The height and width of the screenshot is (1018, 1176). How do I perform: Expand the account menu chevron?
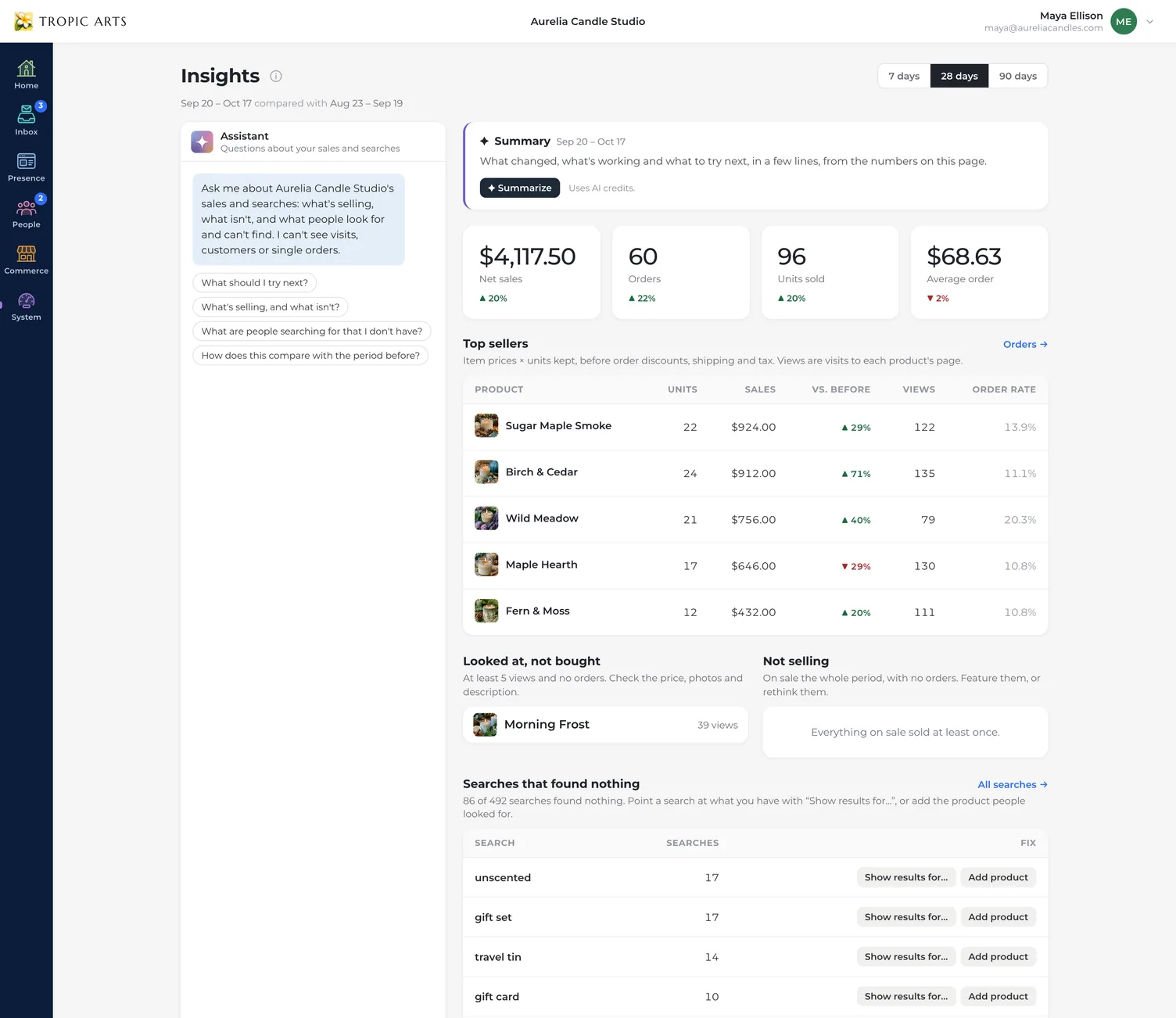[1149, 22]
